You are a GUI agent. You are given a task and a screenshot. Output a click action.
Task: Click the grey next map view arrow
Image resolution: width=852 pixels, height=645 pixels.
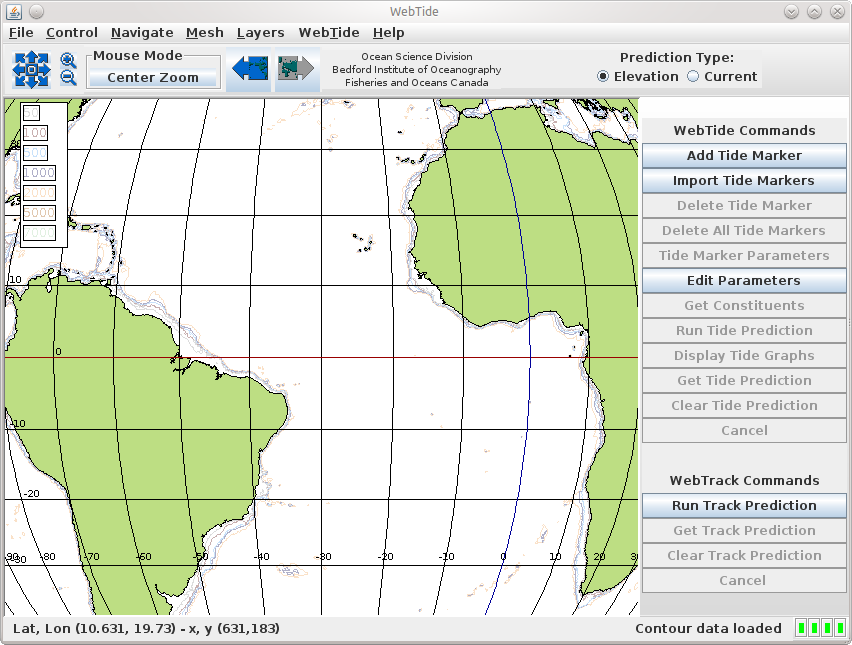click(x=296, y=69)
